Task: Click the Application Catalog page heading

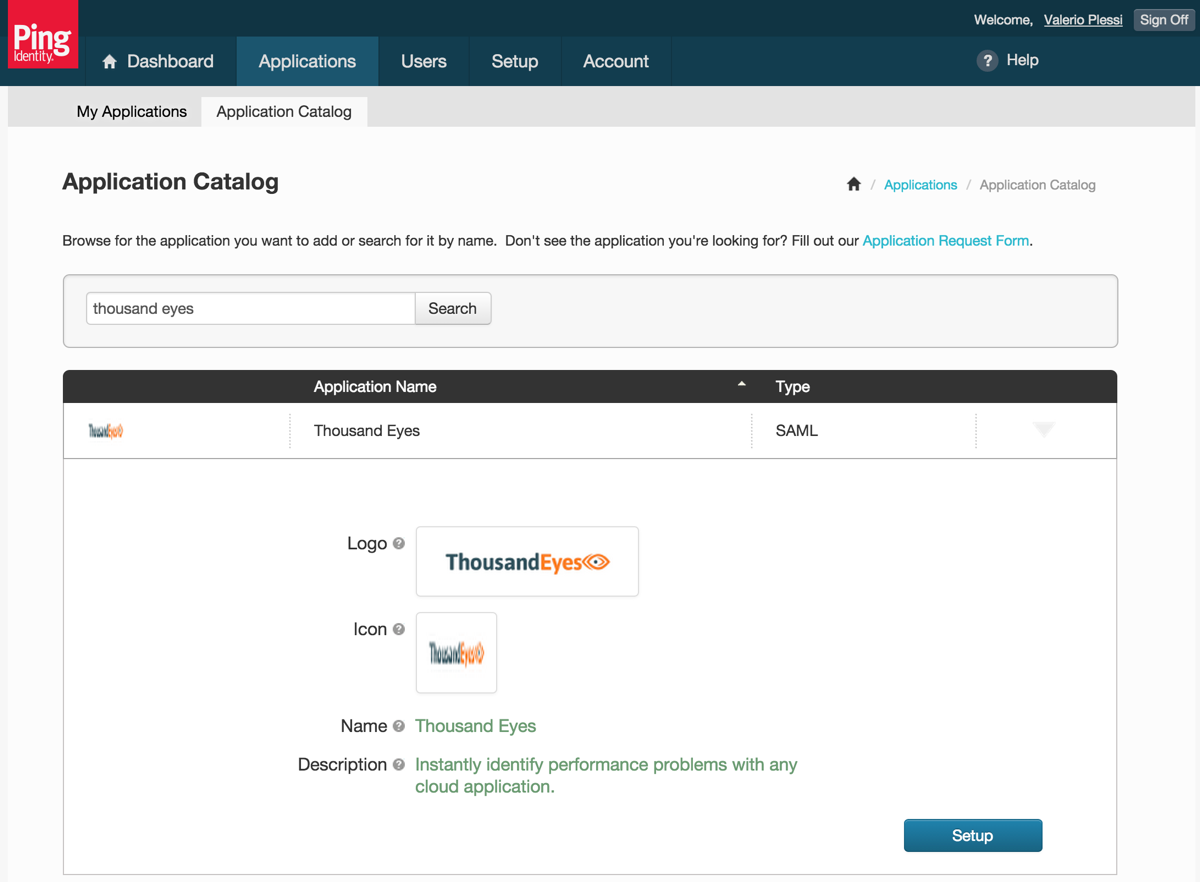Action: tap(171, 182)
